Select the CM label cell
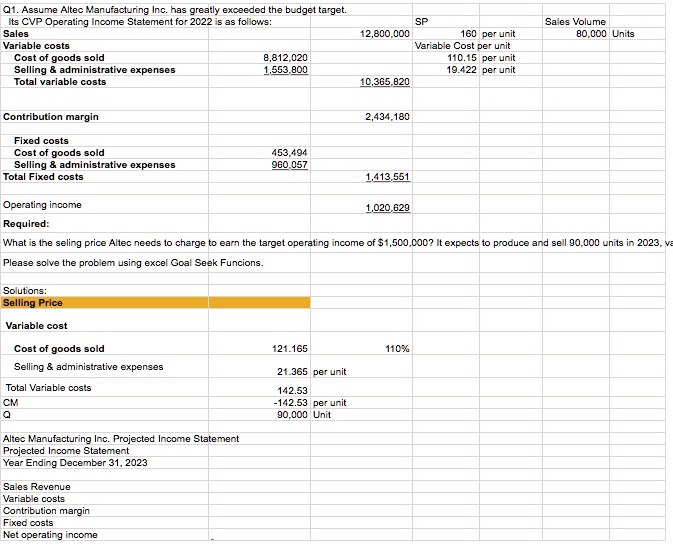673x552 pixels. point(105,403)
